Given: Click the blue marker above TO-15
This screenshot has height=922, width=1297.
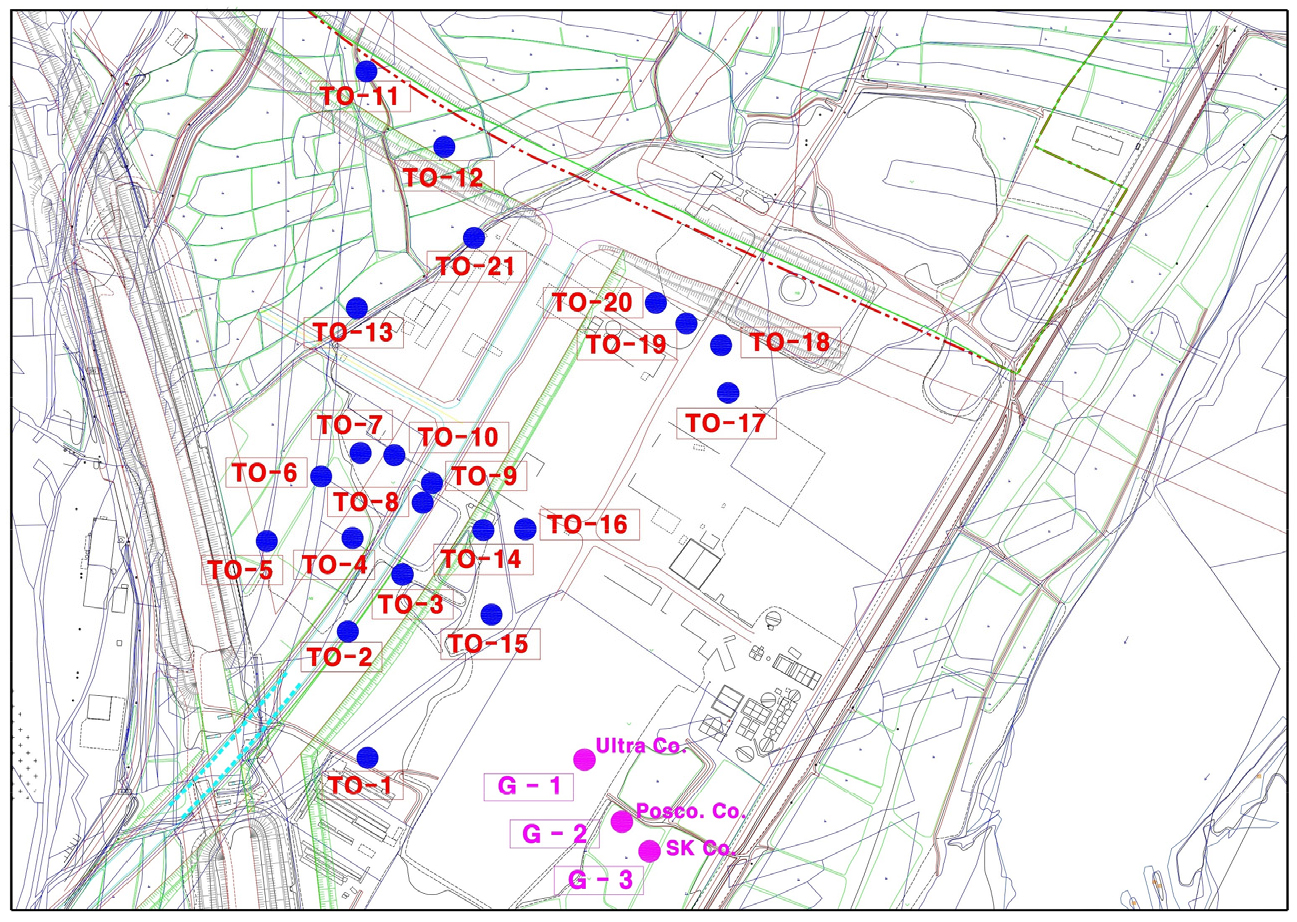Looking at the screenshot, I should pyautogui.click(x=491, y=613).
